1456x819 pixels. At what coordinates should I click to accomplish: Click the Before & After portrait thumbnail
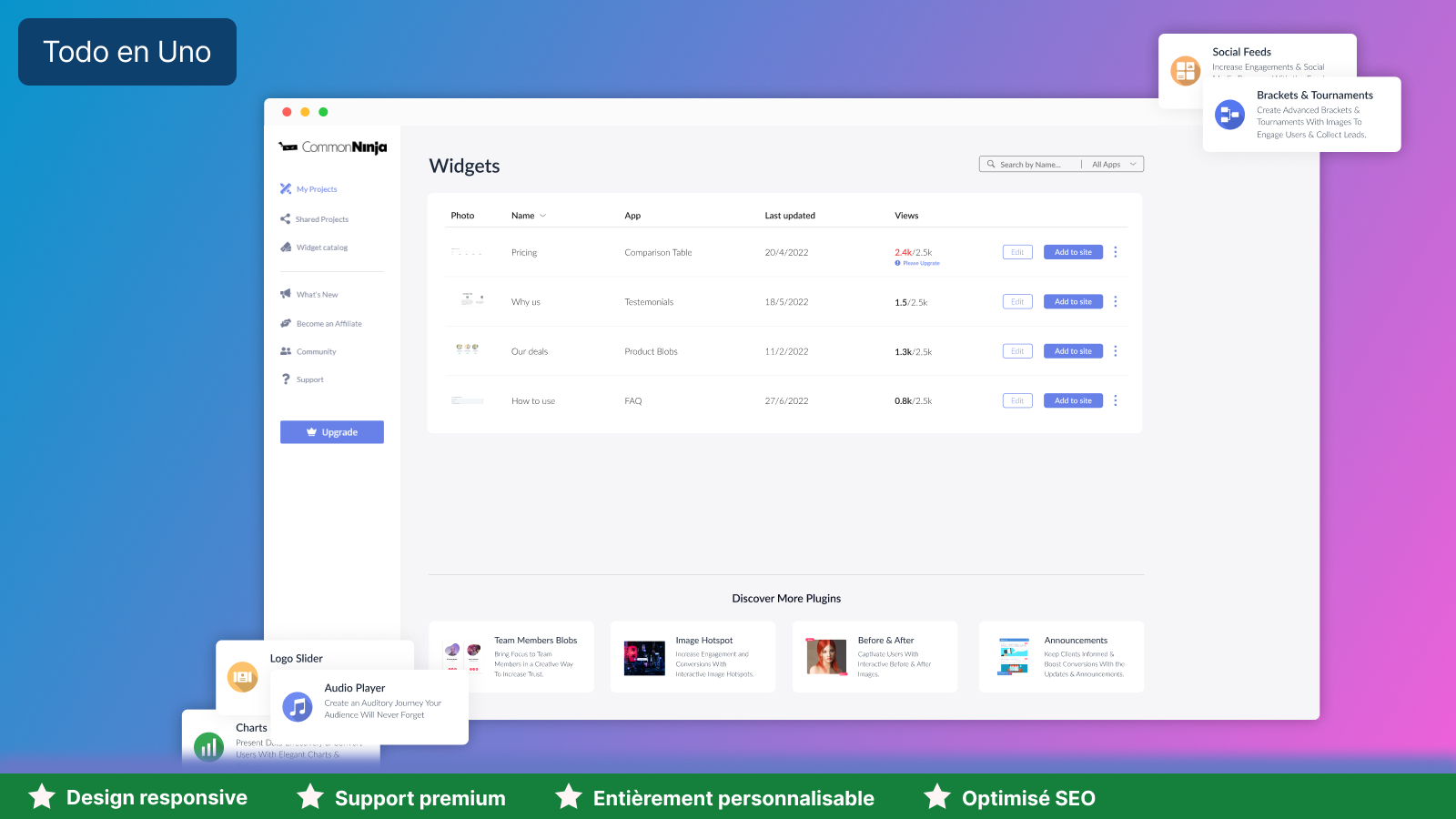tap(826, 657)
